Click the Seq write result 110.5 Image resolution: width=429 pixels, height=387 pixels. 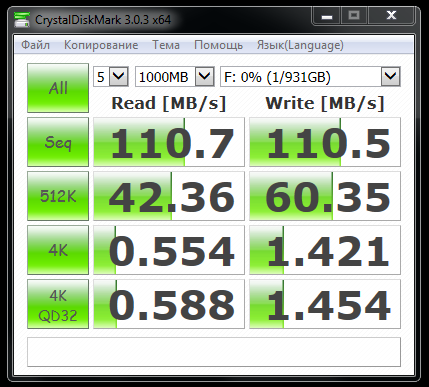coord(325,142)
